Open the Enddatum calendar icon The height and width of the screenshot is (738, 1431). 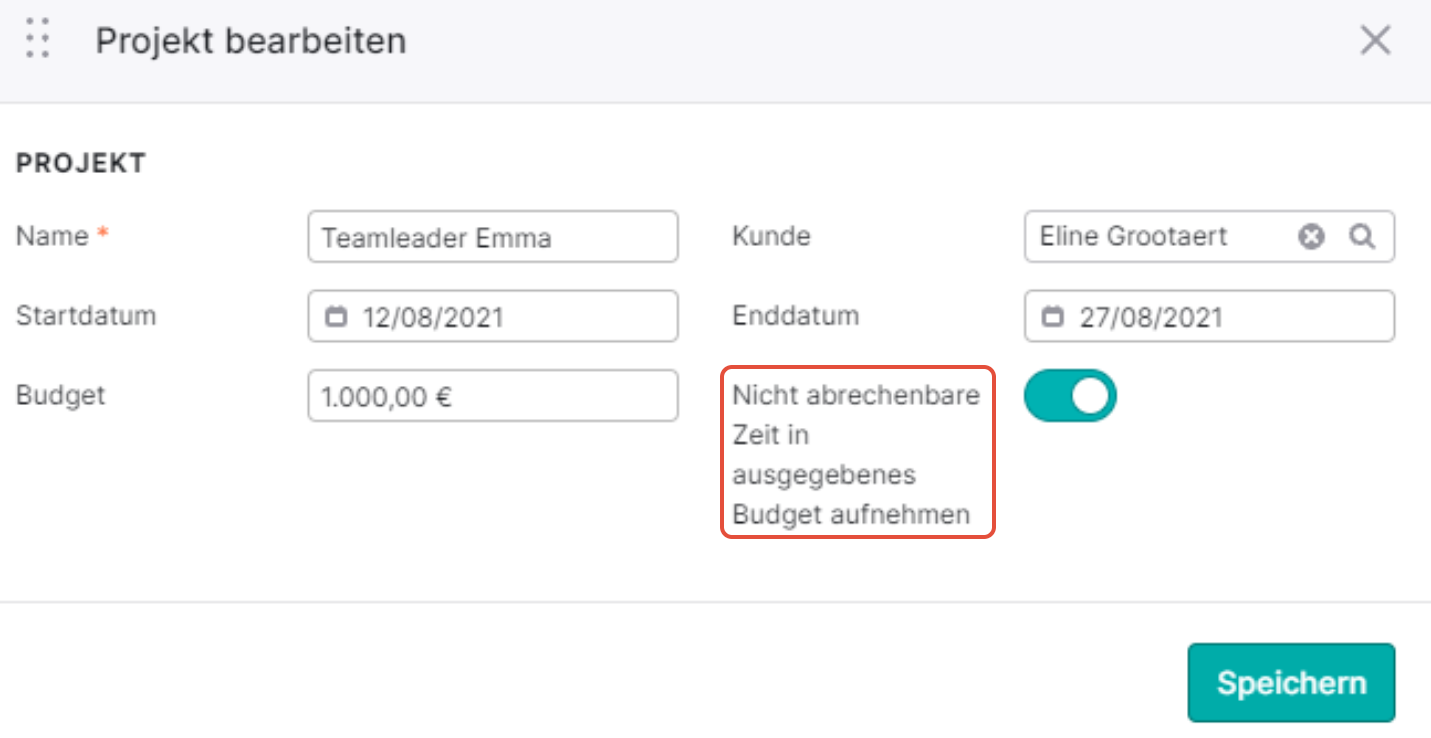(1053, 317)
